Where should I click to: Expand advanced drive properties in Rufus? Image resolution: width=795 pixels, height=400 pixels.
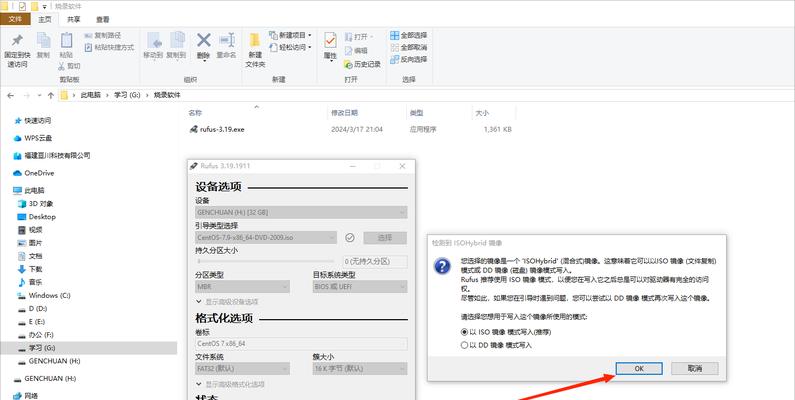coord(227,302)
